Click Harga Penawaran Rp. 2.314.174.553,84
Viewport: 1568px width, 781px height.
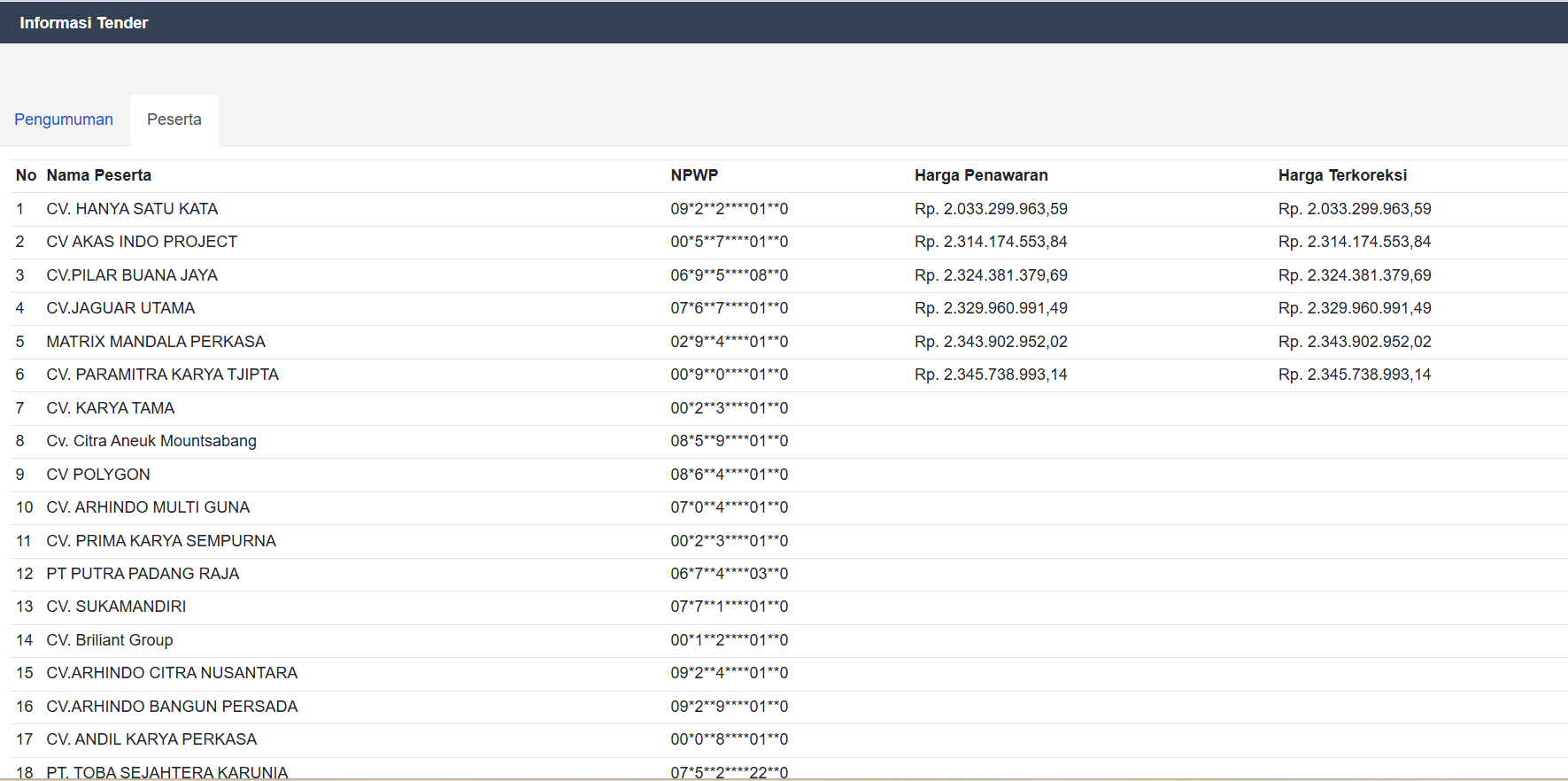click(991, 242)
